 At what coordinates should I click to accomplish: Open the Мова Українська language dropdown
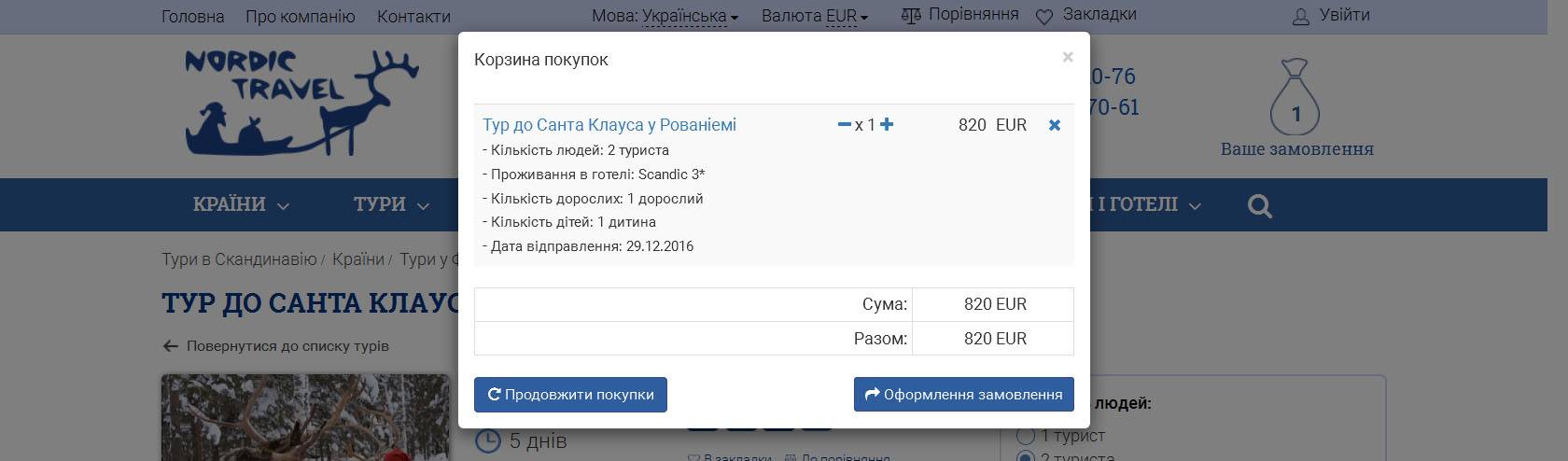[665, 16]
